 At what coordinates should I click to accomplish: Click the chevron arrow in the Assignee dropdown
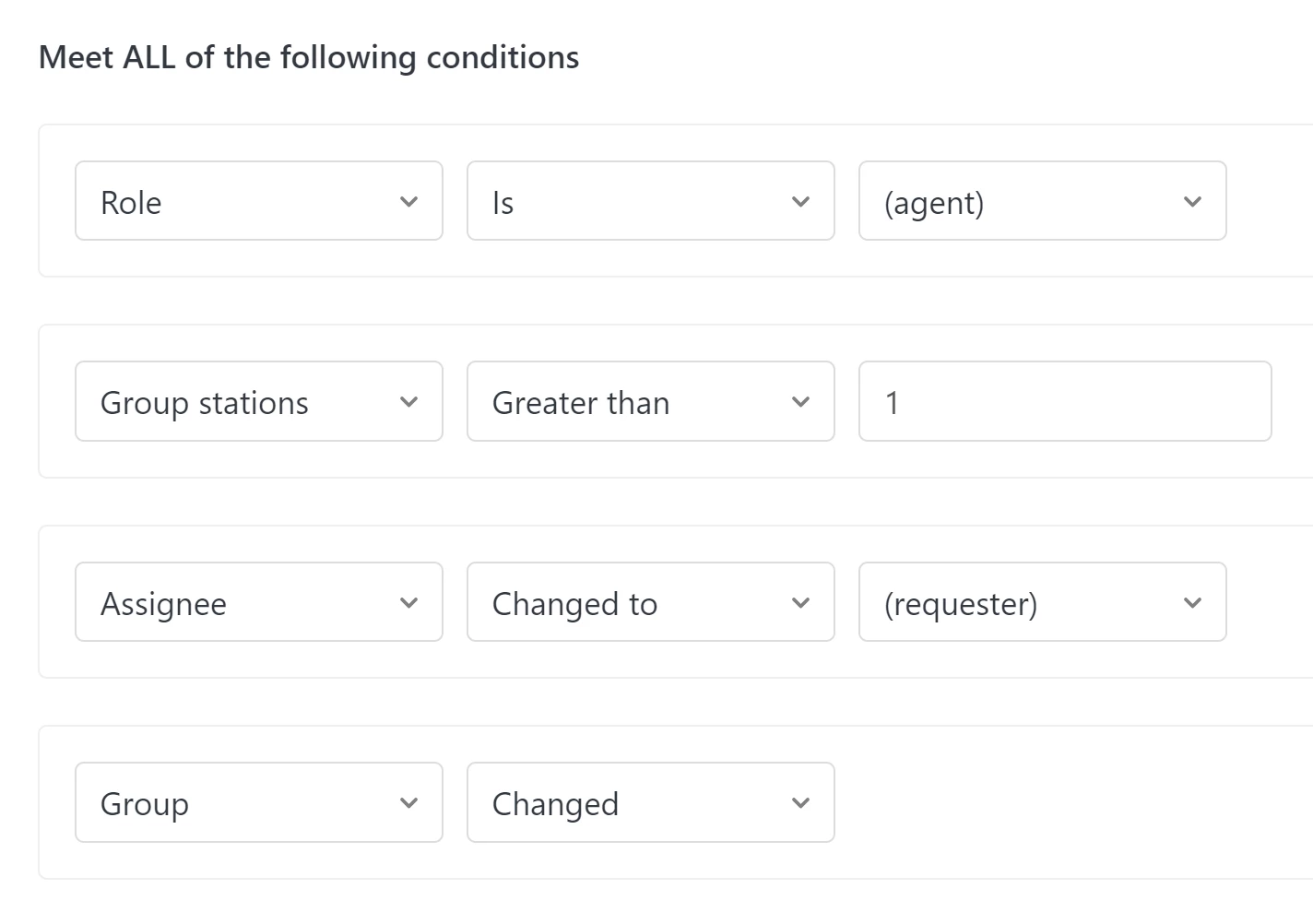click(x=409, y=603)
